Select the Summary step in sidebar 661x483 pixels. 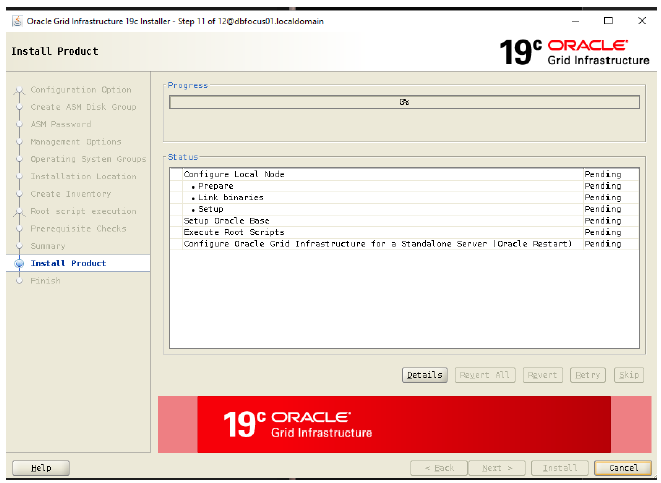47,246
